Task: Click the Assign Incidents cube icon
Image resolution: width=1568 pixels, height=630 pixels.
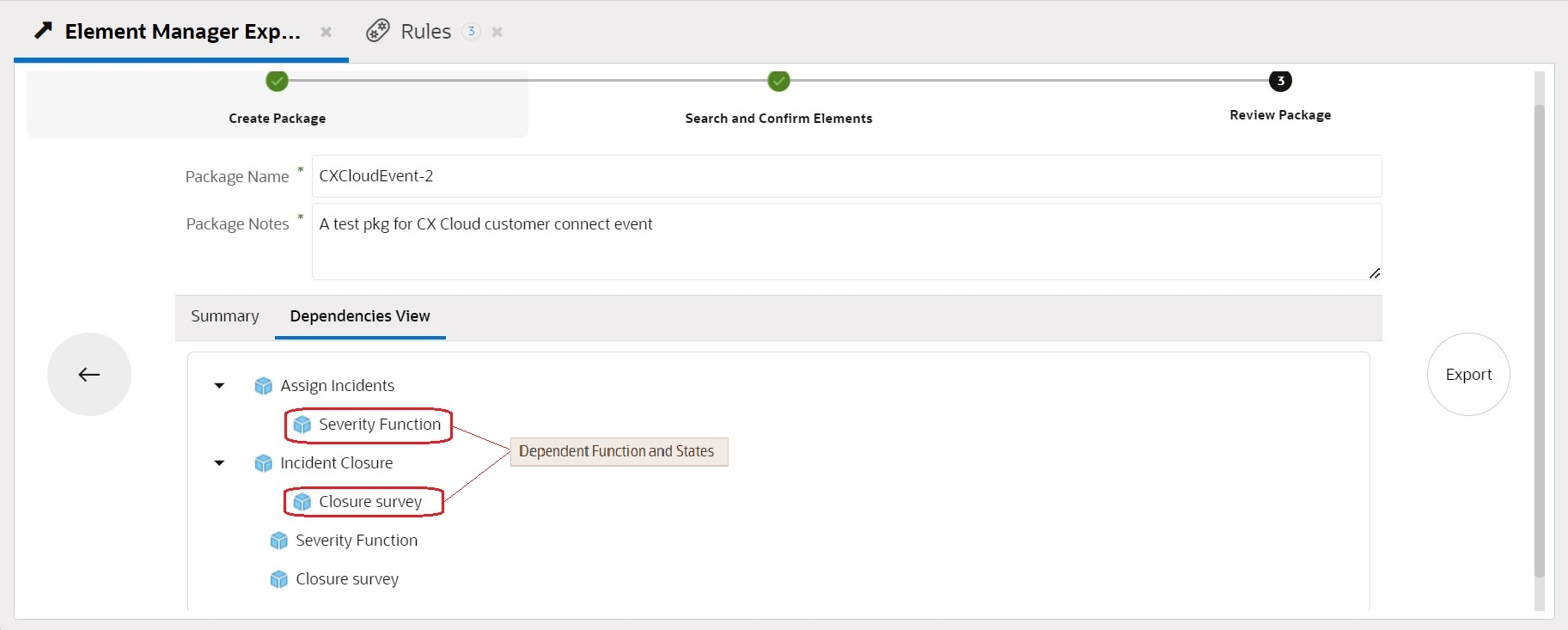Action: click(263, 386)
